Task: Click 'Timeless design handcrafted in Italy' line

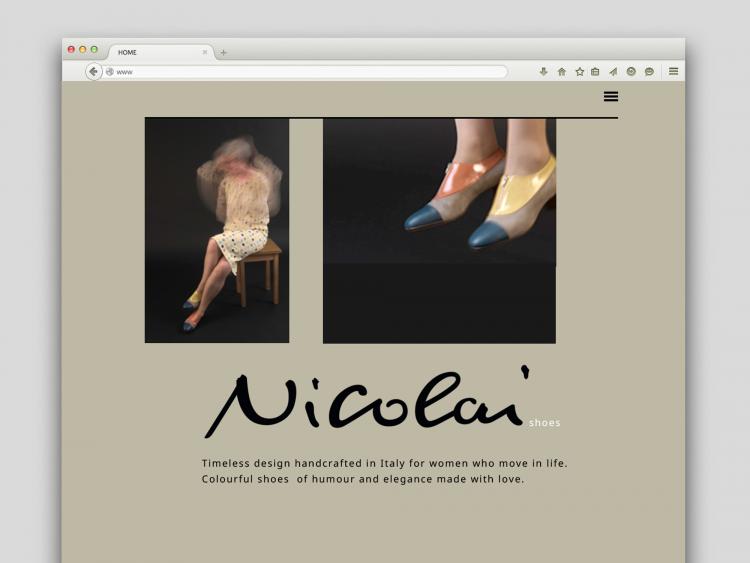Action: point(384,463)
